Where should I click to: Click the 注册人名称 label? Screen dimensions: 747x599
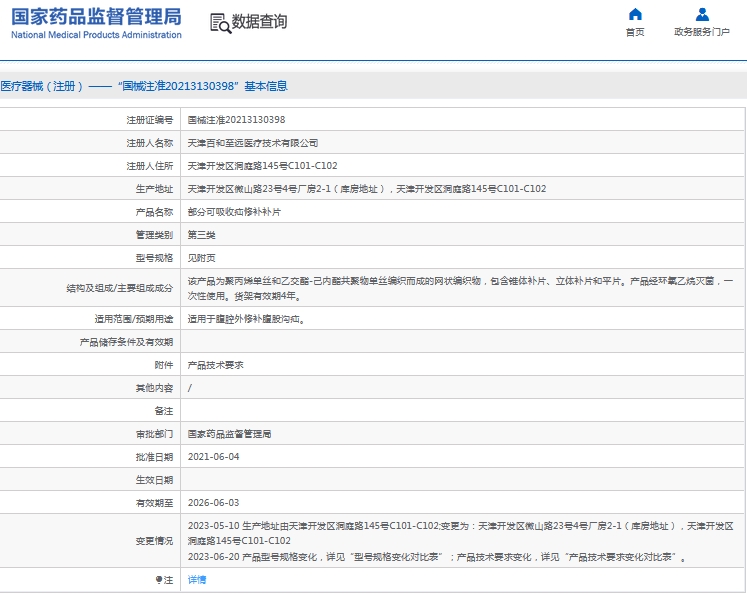coord(150,142)
